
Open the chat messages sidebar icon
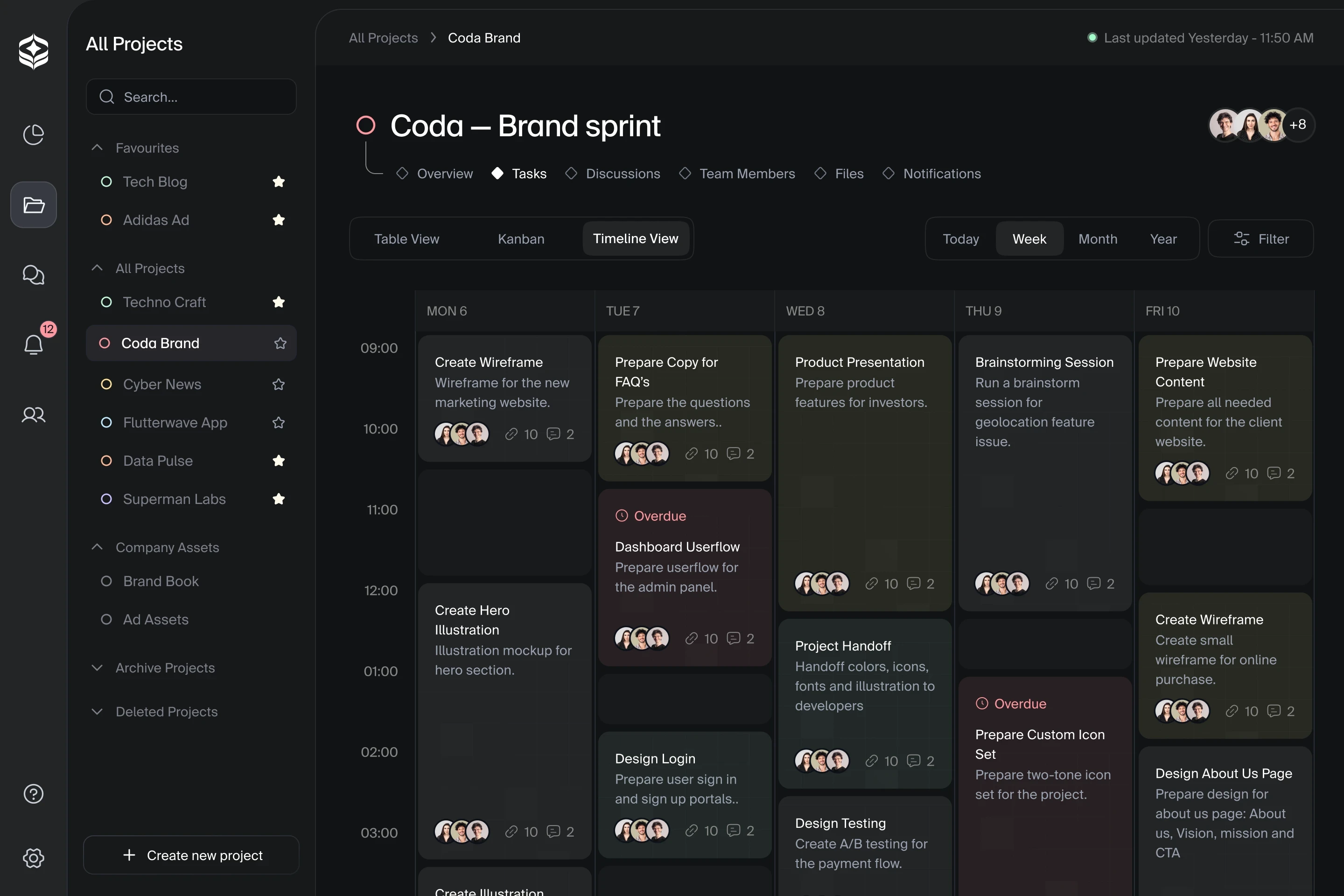point(33,275)
